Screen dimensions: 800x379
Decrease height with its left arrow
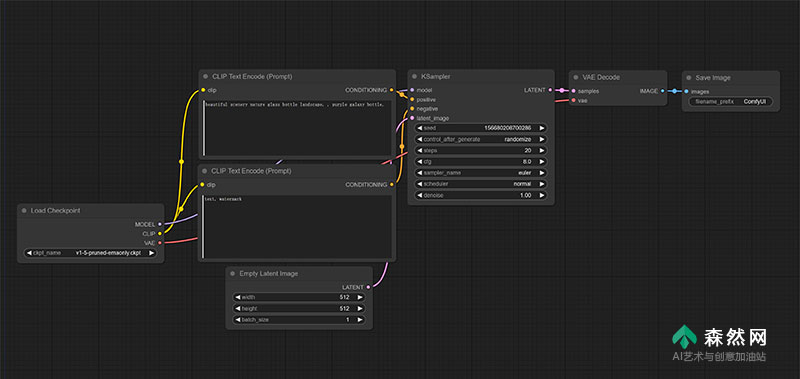[238, 309]
